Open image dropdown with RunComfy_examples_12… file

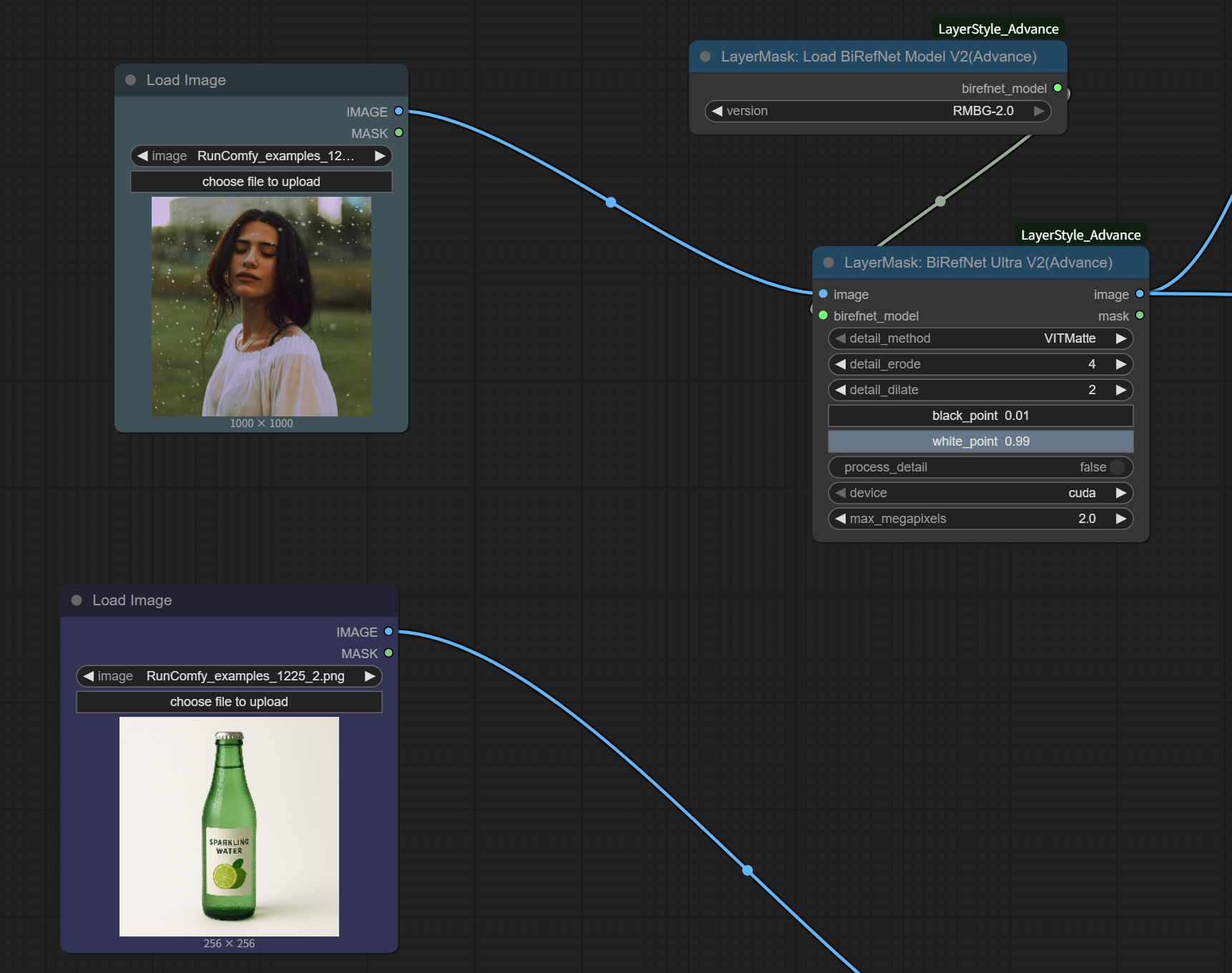point(261,156)
